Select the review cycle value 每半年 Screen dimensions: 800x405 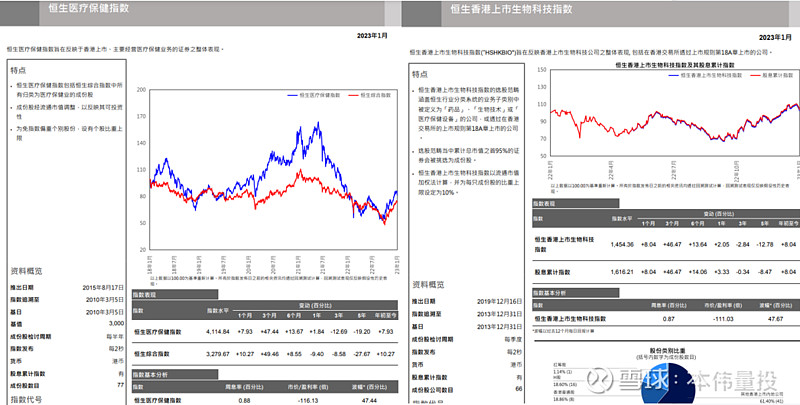click(115, 337)
